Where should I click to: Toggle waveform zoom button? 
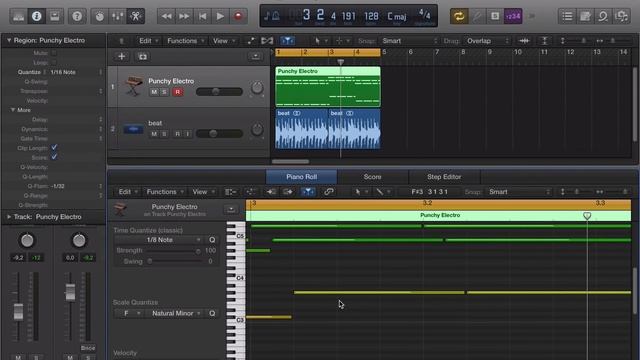[x=524, y=41]
